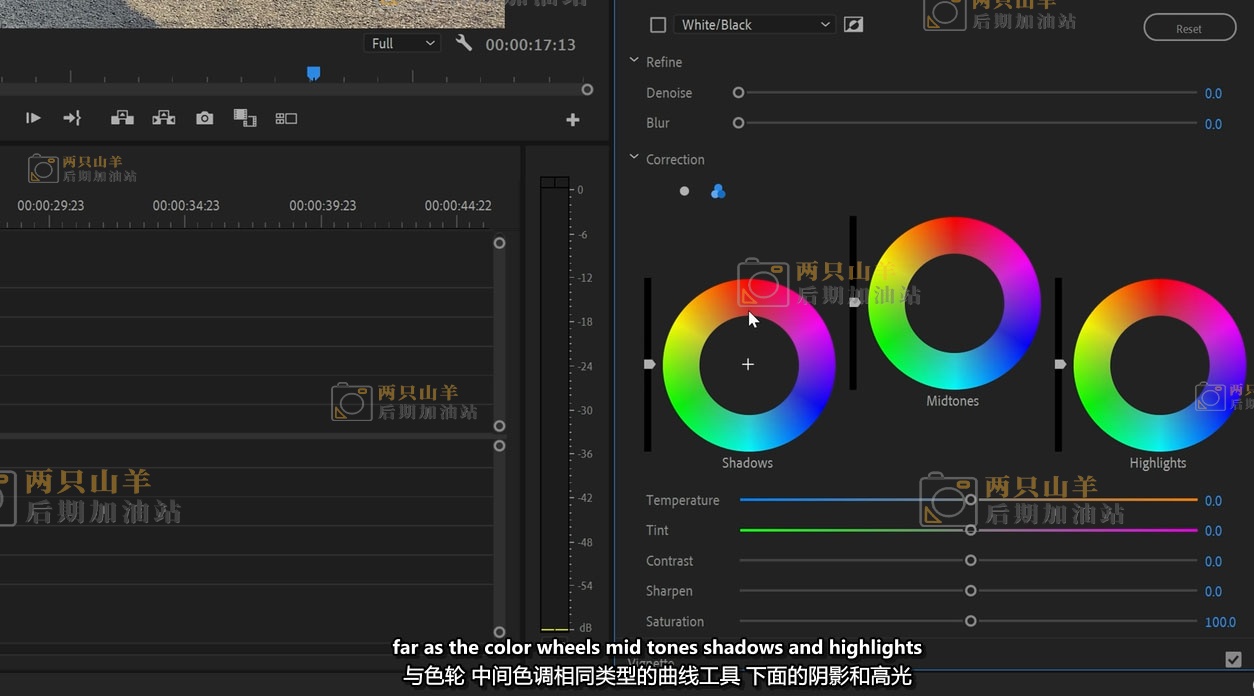Click the Go to Out point icon
Image resolution: width=1254 pixels, height=696 pixels.
click(x=72, y=118)
